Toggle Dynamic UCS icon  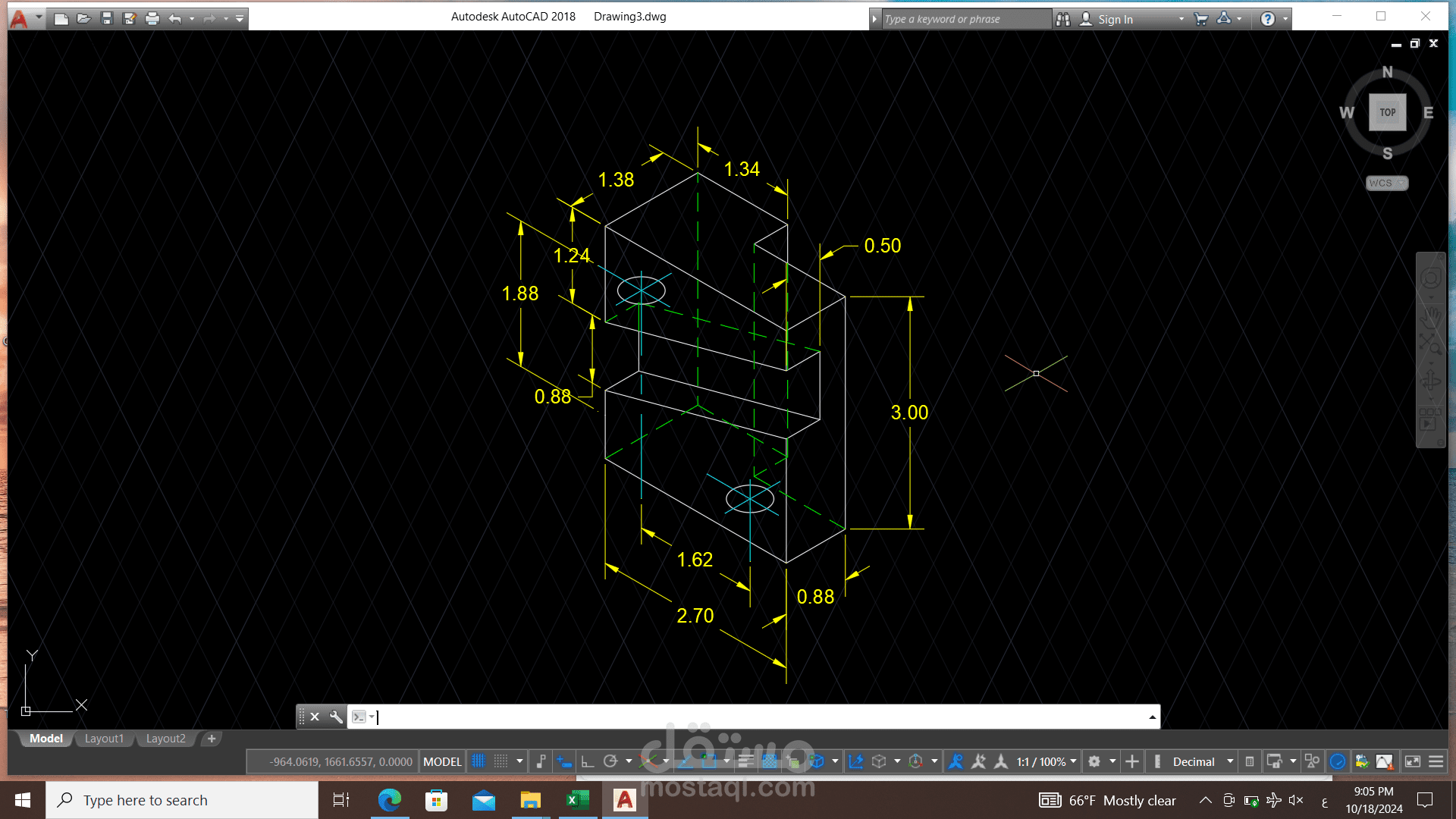856,761
